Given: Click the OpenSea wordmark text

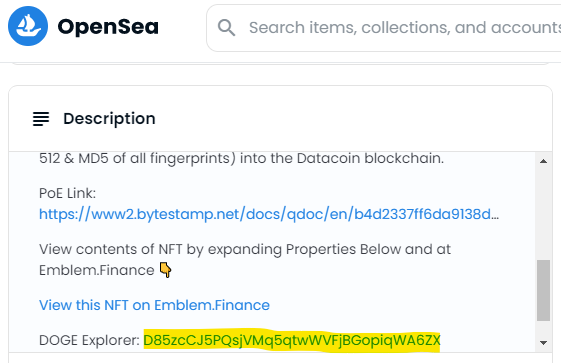Looking at the screenshot, I should (x=108, y=27).
